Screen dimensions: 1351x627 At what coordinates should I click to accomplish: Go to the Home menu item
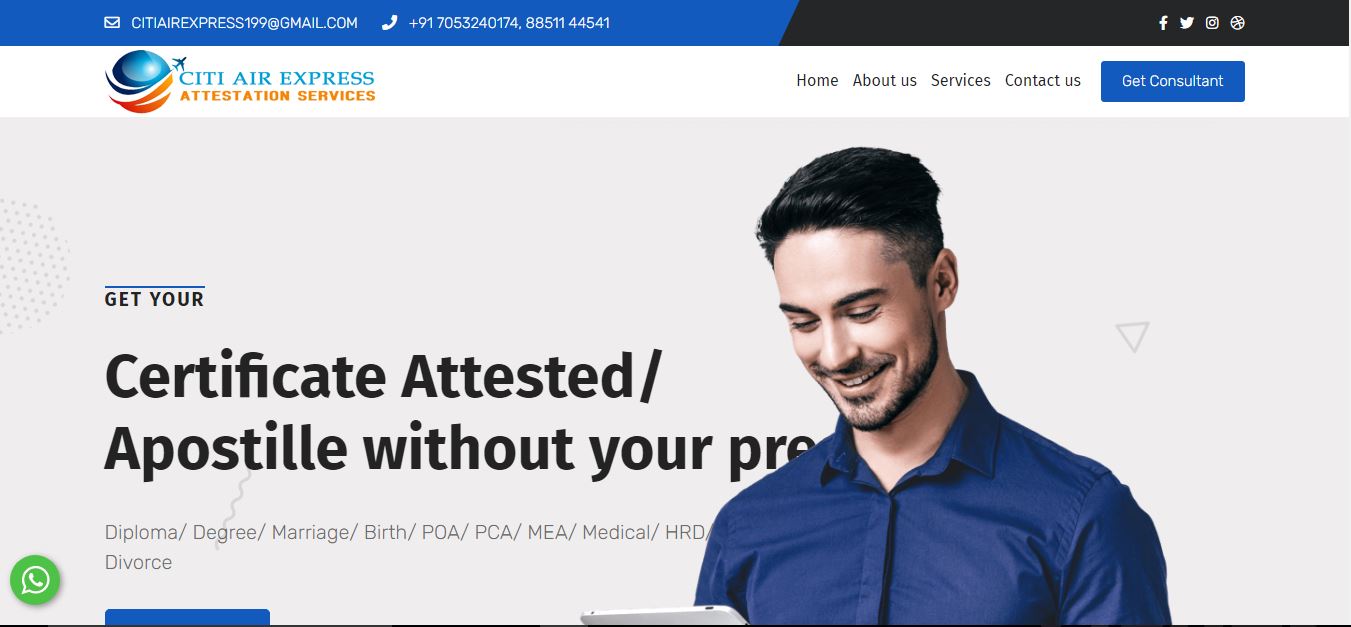tap(817, 81)
